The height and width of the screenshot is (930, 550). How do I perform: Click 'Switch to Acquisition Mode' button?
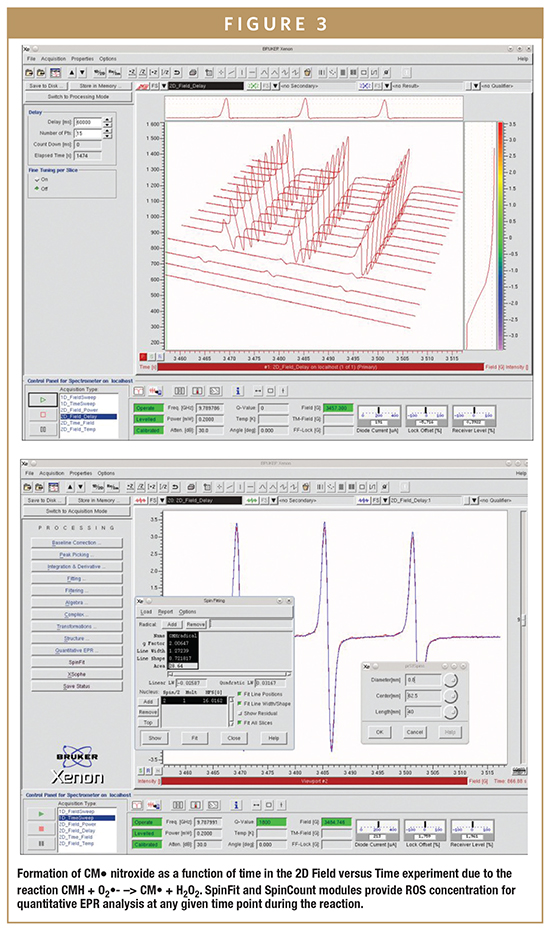point(78,511)
